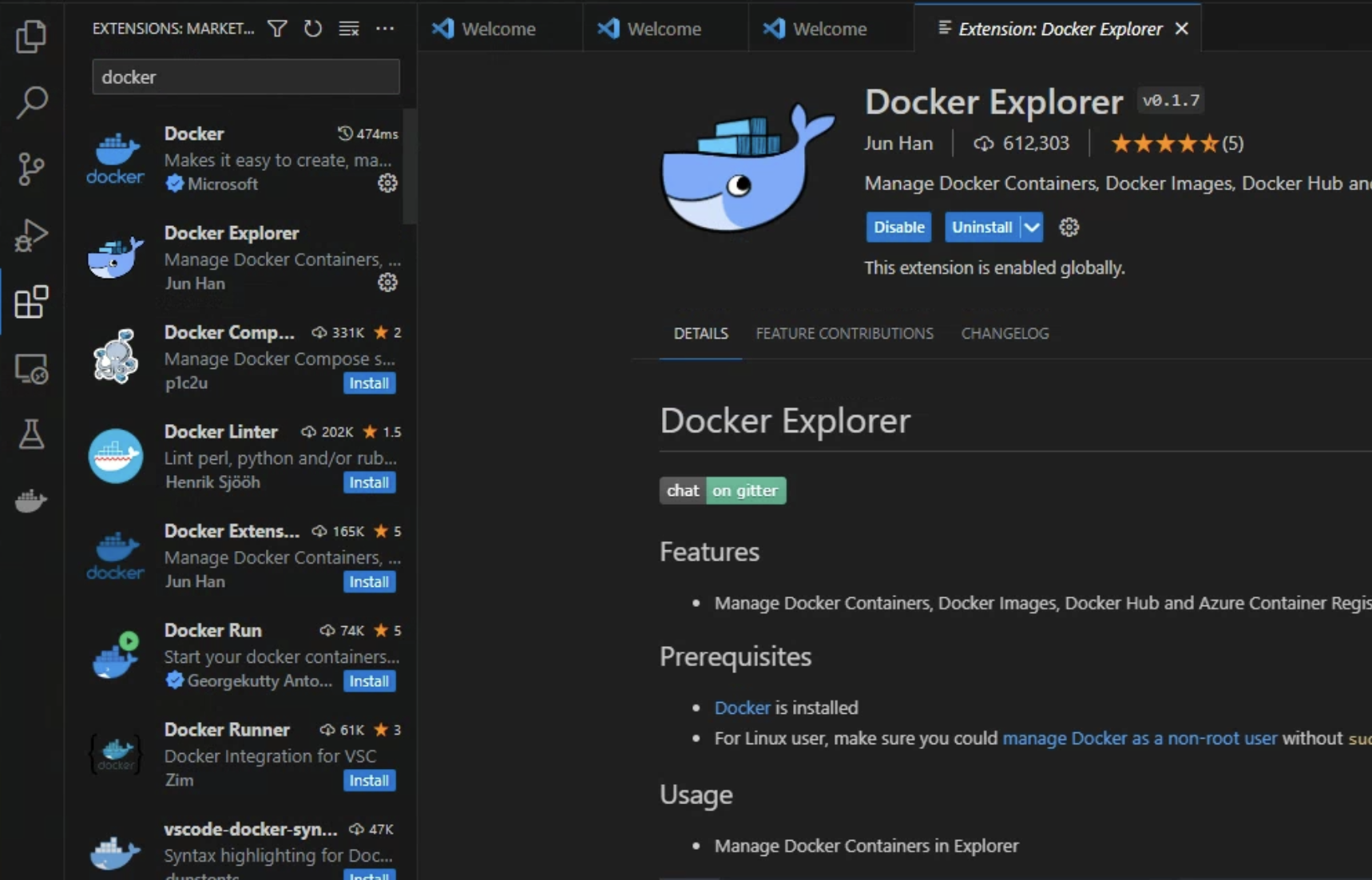This screenshot has height=880, width=1372.
Task: Select Docker Linter extension entry
Action: pos(242,456)
